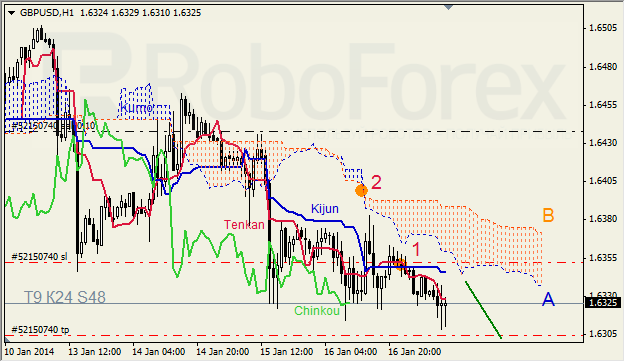Click the 1.6305 price scale value
Image resolution: width=625 pixels, height=362 pixels.
pos(603,334)
